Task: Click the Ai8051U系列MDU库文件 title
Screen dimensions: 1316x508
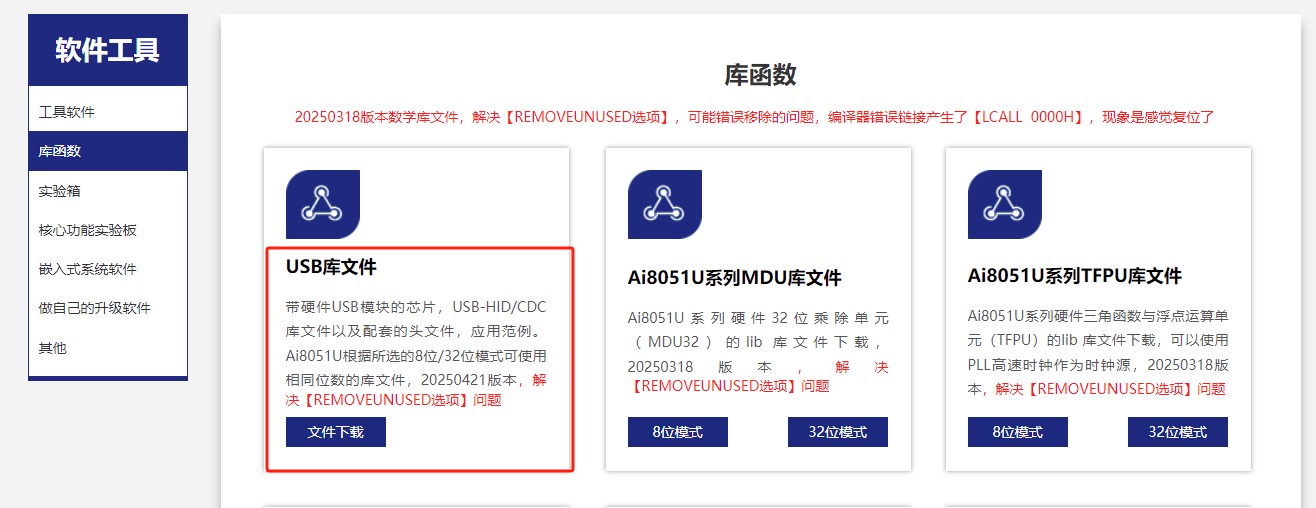Action: coord(735,278)
